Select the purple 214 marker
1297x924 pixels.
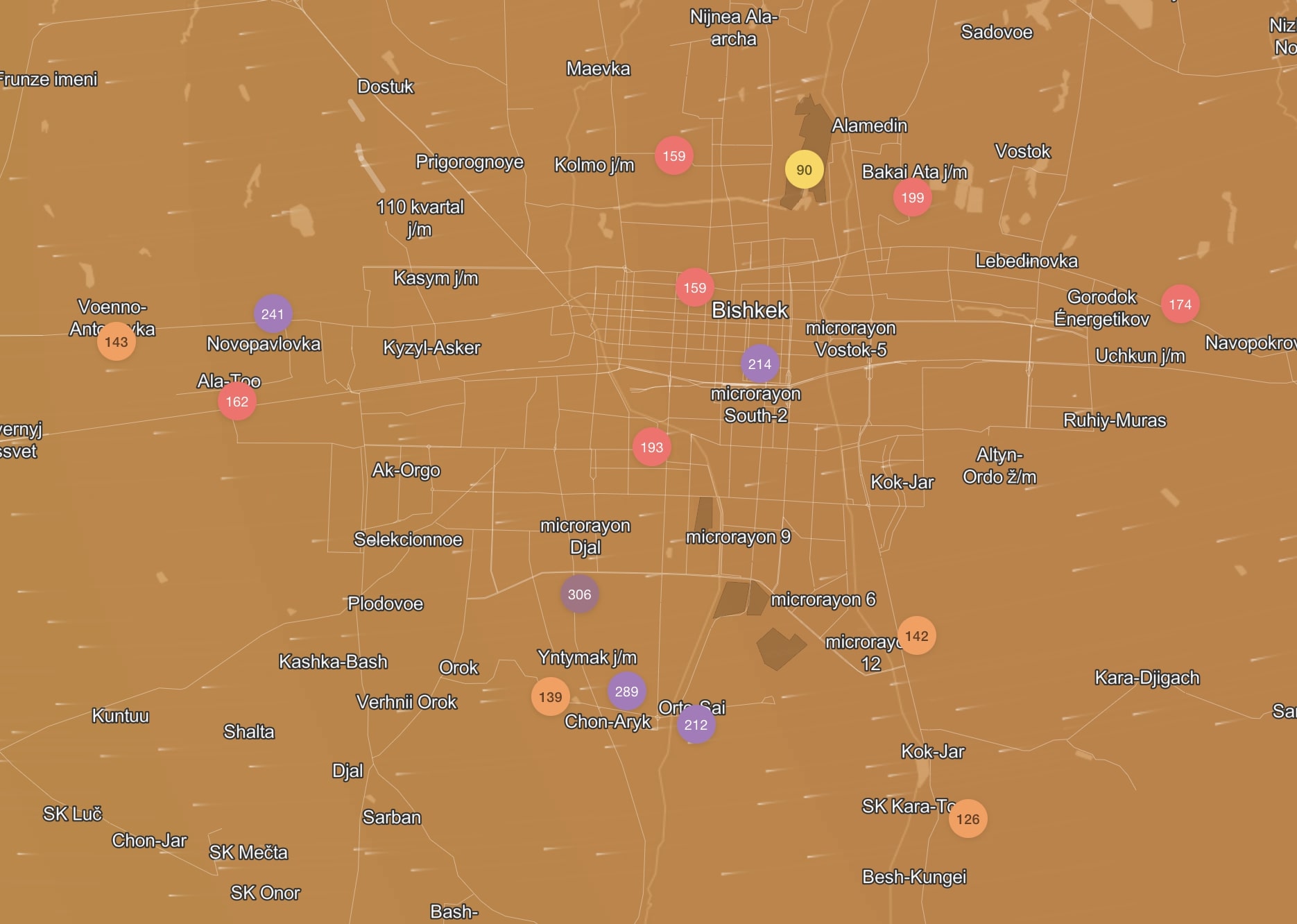(759, 364)
